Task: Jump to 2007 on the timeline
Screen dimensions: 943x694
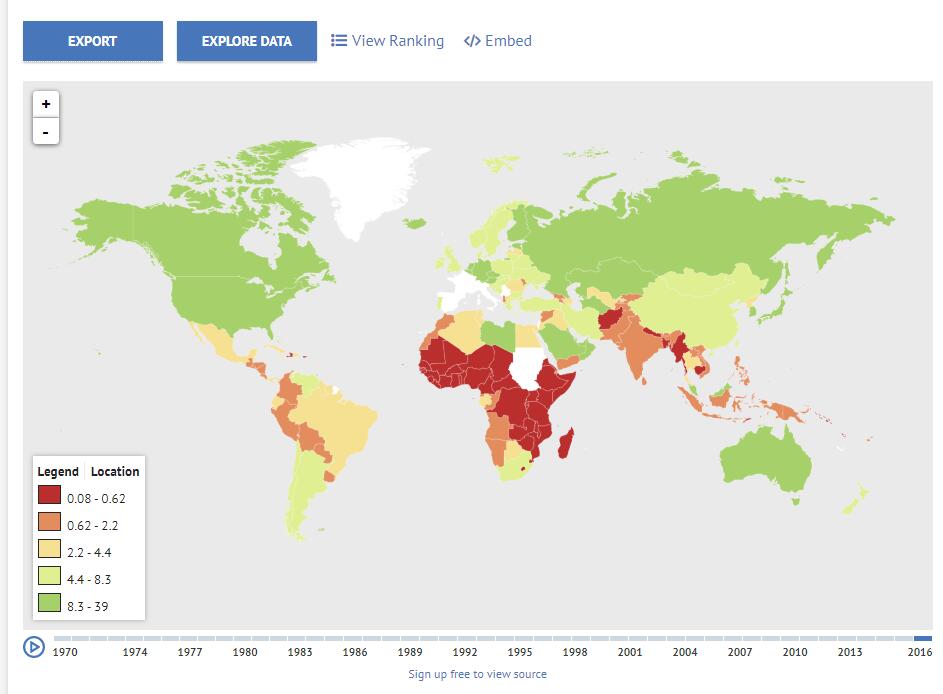Action: tap(740, 652)
